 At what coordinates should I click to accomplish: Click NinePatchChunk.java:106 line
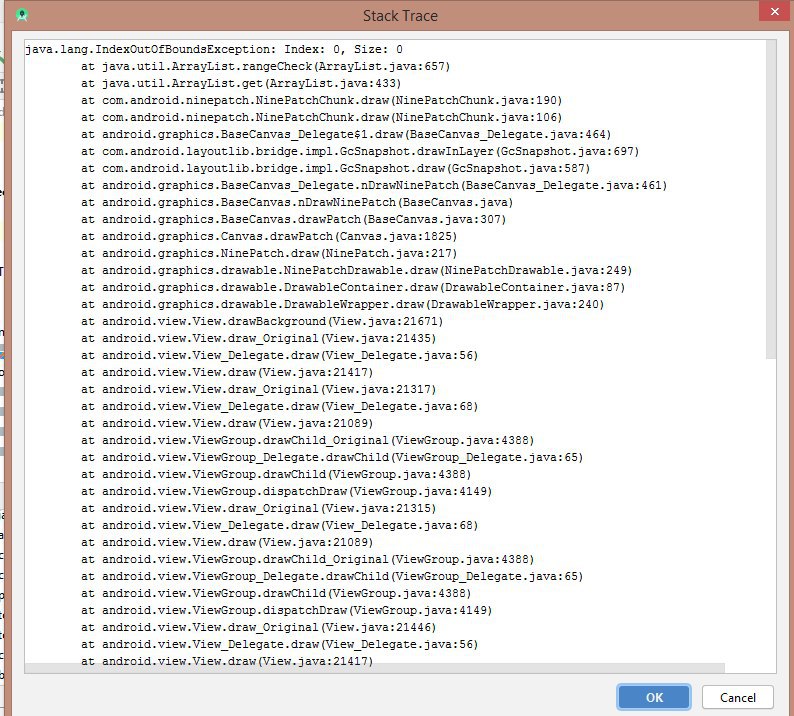point(321,117)
